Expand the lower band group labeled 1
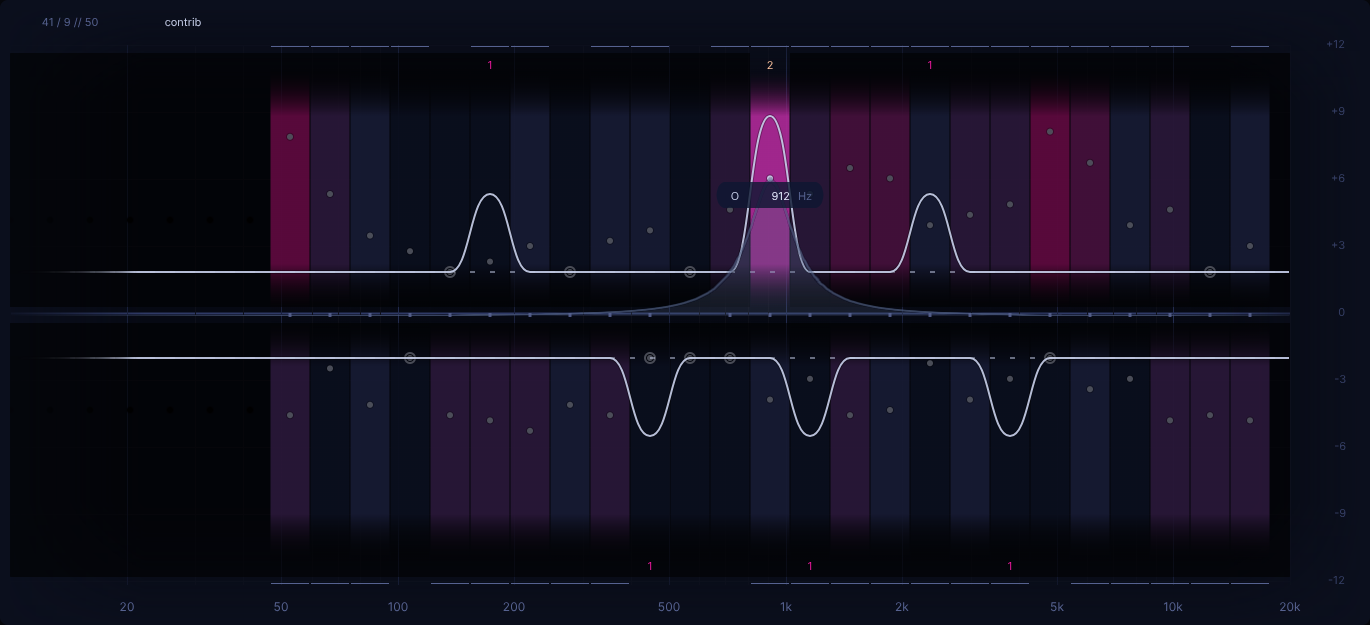The image size is (1370, 625). pos(649,566)
